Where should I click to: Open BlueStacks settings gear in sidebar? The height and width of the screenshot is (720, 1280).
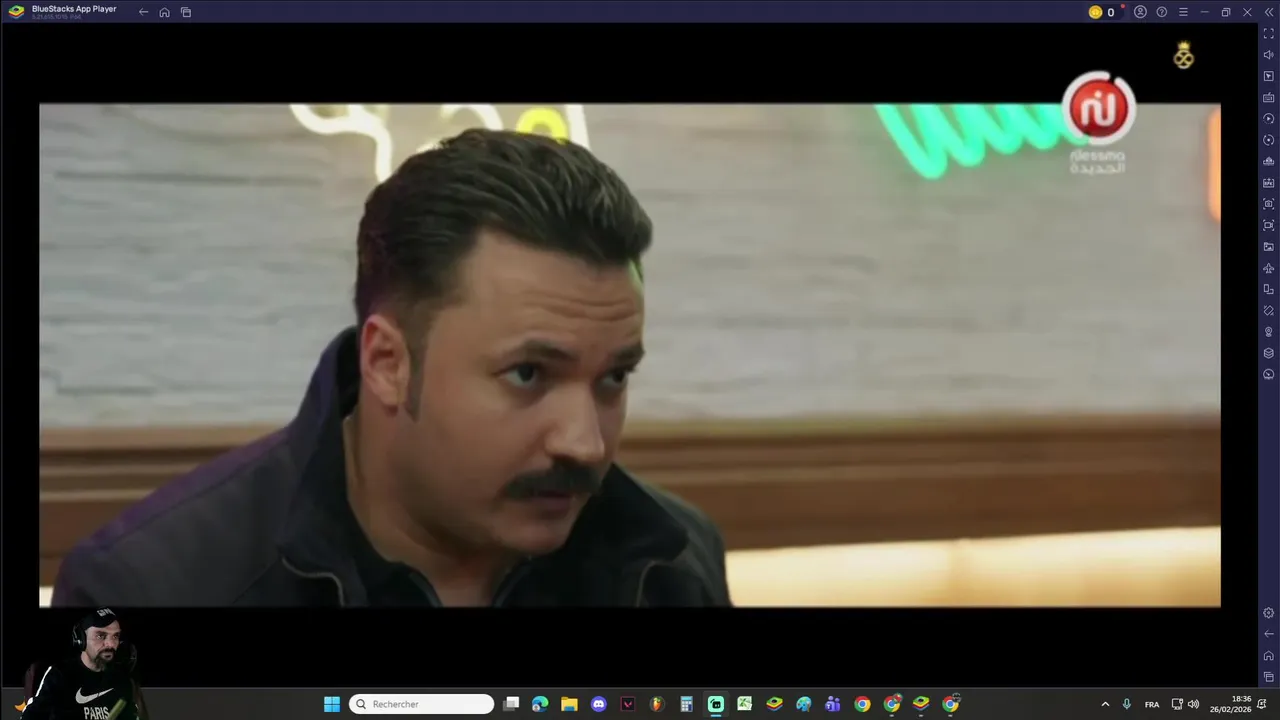tap(1268, 613)
